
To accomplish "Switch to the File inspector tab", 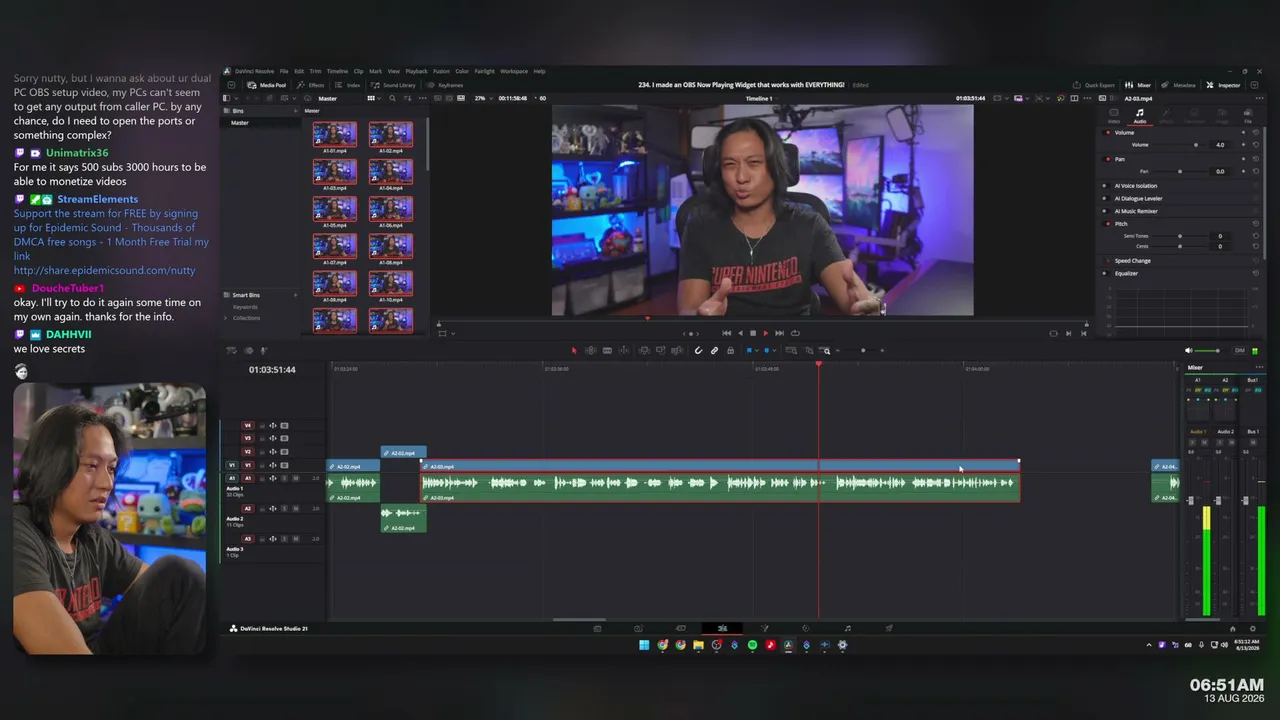I will coord(1248,116).
